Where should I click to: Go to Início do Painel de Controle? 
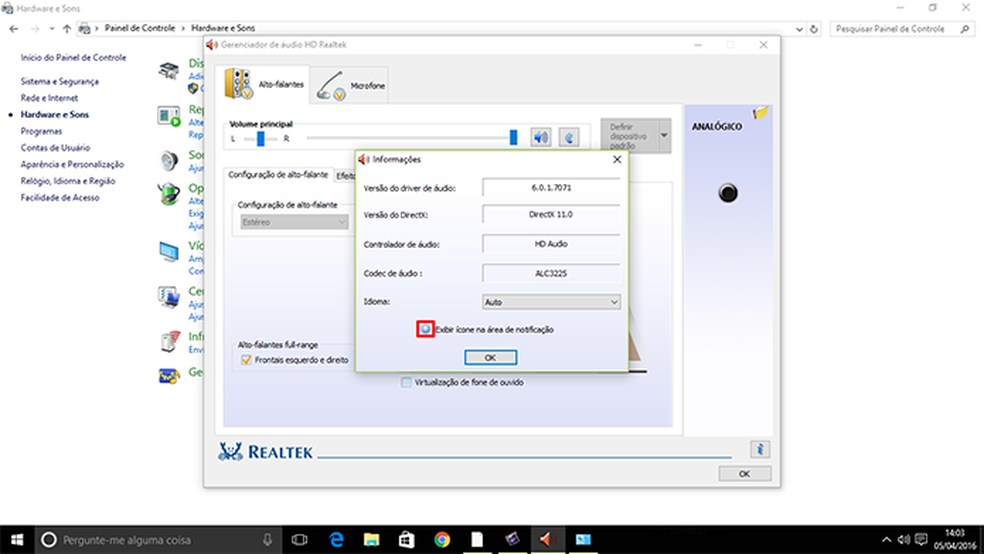pyautogui.click(x=73, y=58)
